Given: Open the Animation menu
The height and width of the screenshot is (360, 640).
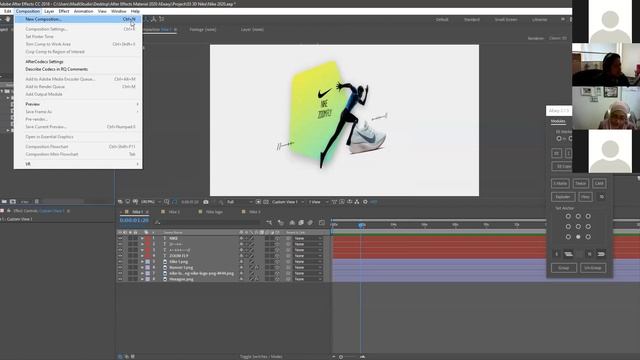Looking at the screenshot, I should coord(83,11).
